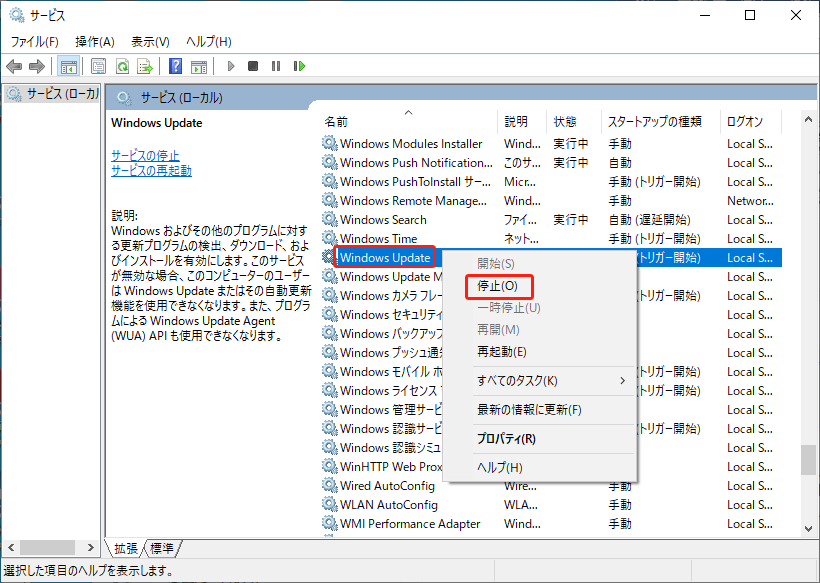Click the Export List toolbar icon
Viewport: 820px width, 583px height.
pos(145,66)
